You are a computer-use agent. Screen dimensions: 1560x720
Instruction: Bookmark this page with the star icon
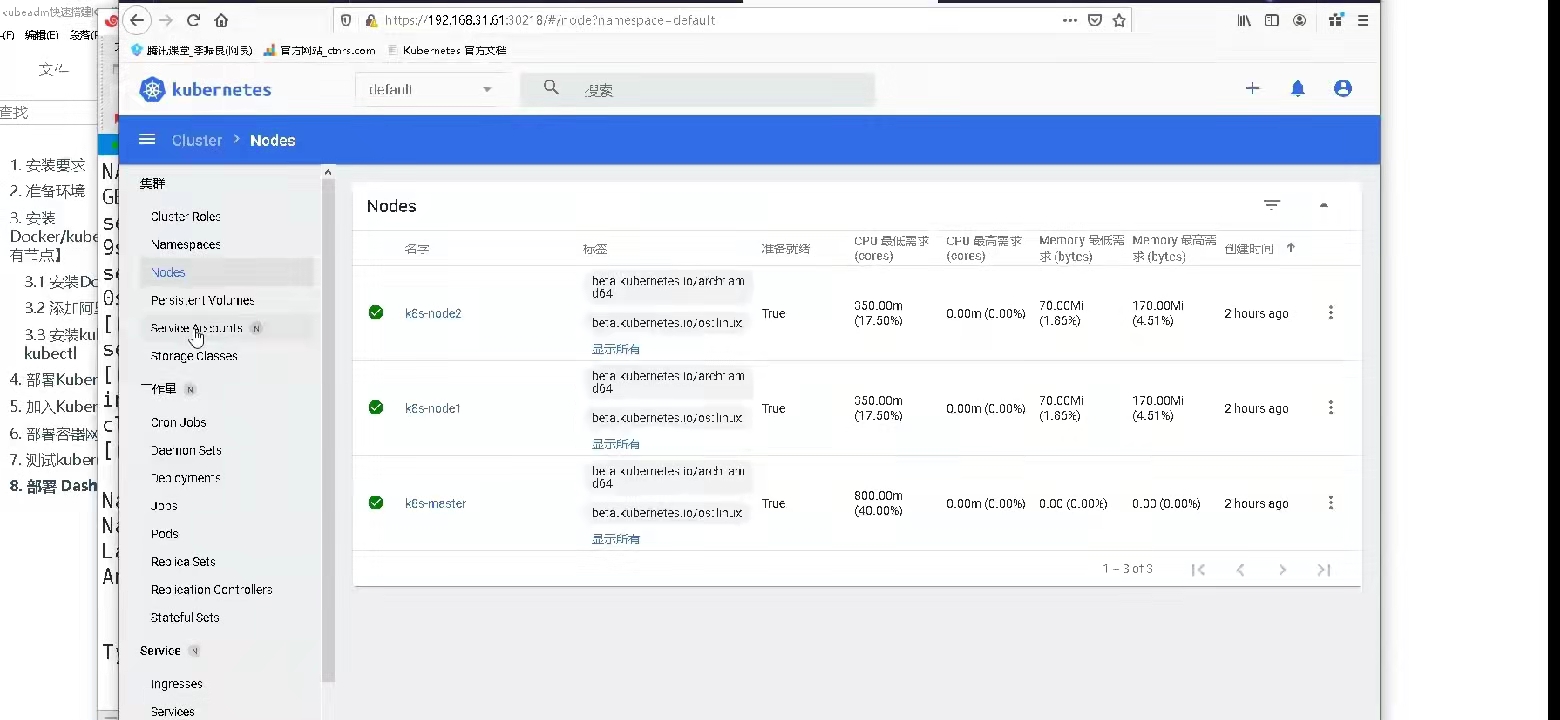(x=1119, y=20)
